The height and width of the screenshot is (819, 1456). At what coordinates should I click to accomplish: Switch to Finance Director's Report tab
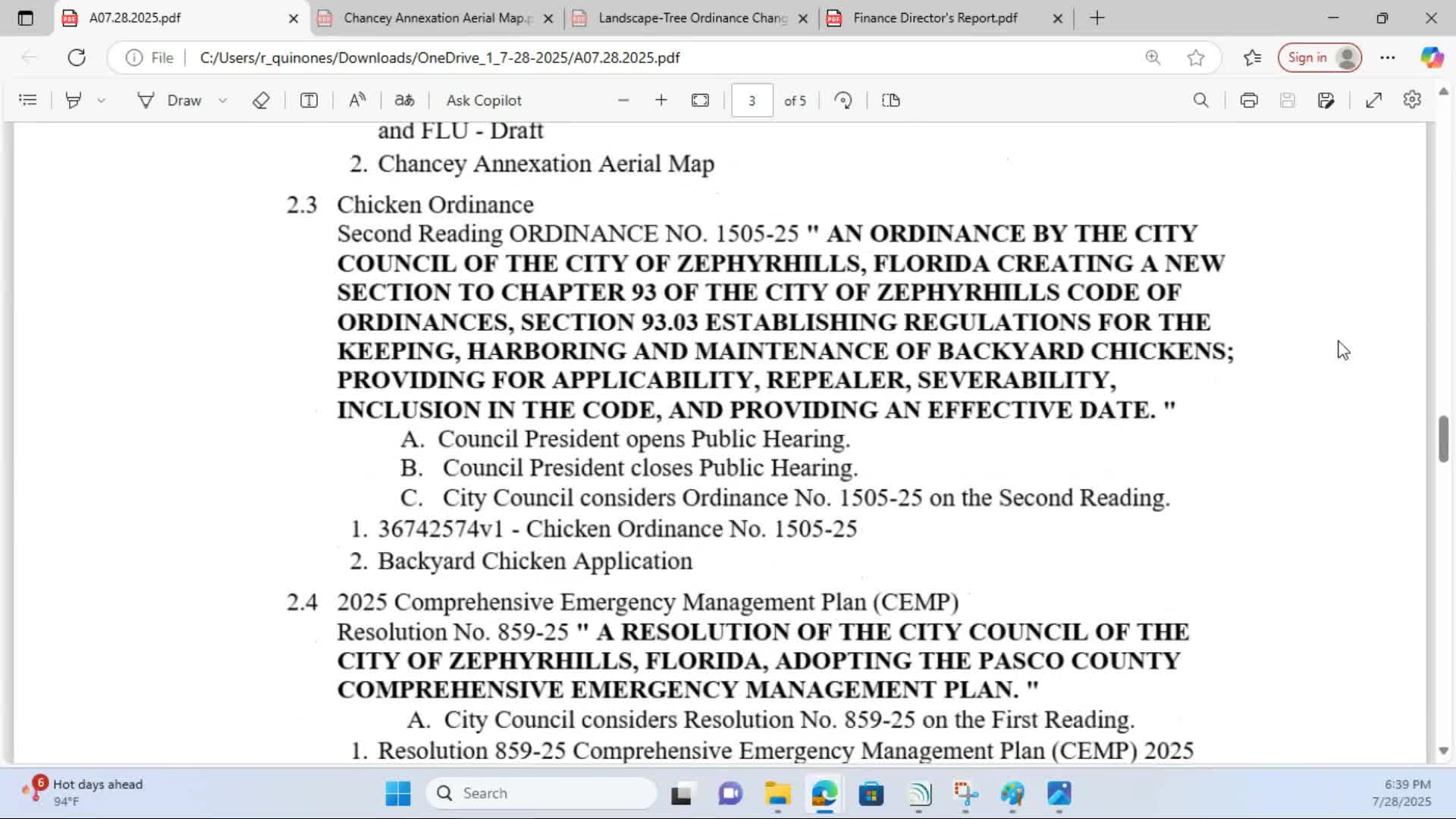pos(934,18)
